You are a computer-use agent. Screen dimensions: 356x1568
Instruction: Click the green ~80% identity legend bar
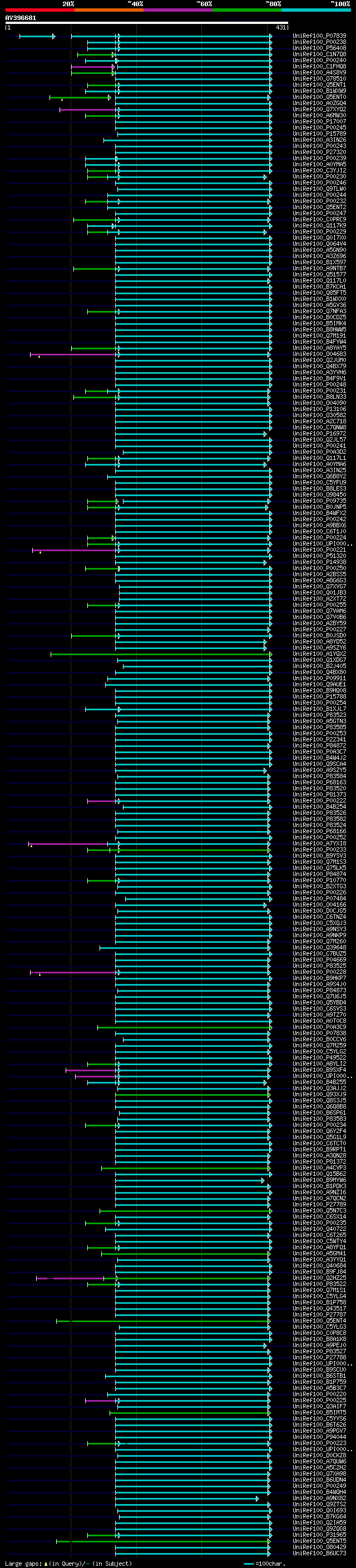click(x=247, y=10)
